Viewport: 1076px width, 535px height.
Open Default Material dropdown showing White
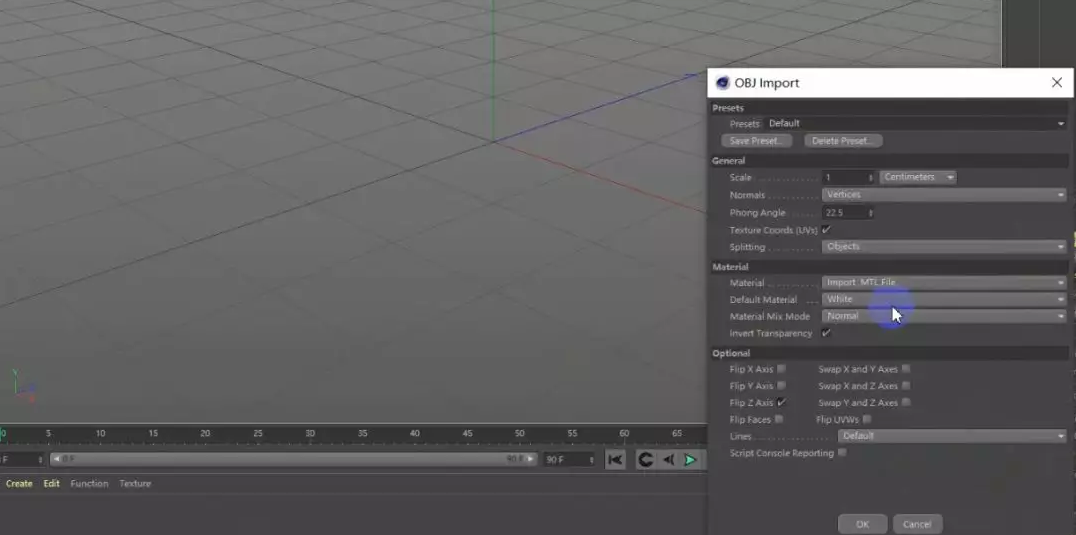tap(944, 300)
